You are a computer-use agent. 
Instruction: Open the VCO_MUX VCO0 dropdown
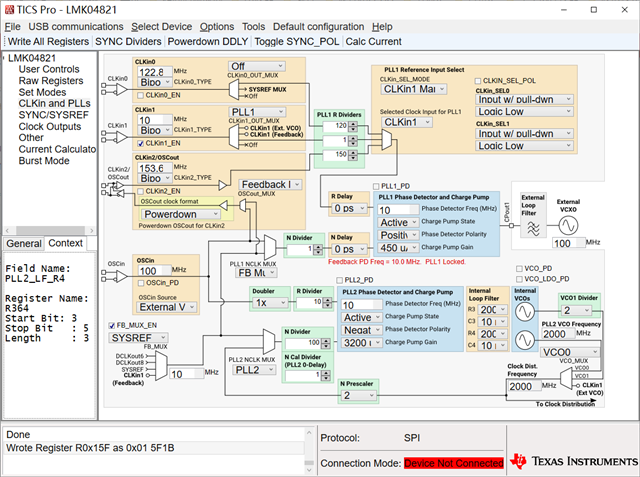[x=569, y=352]
